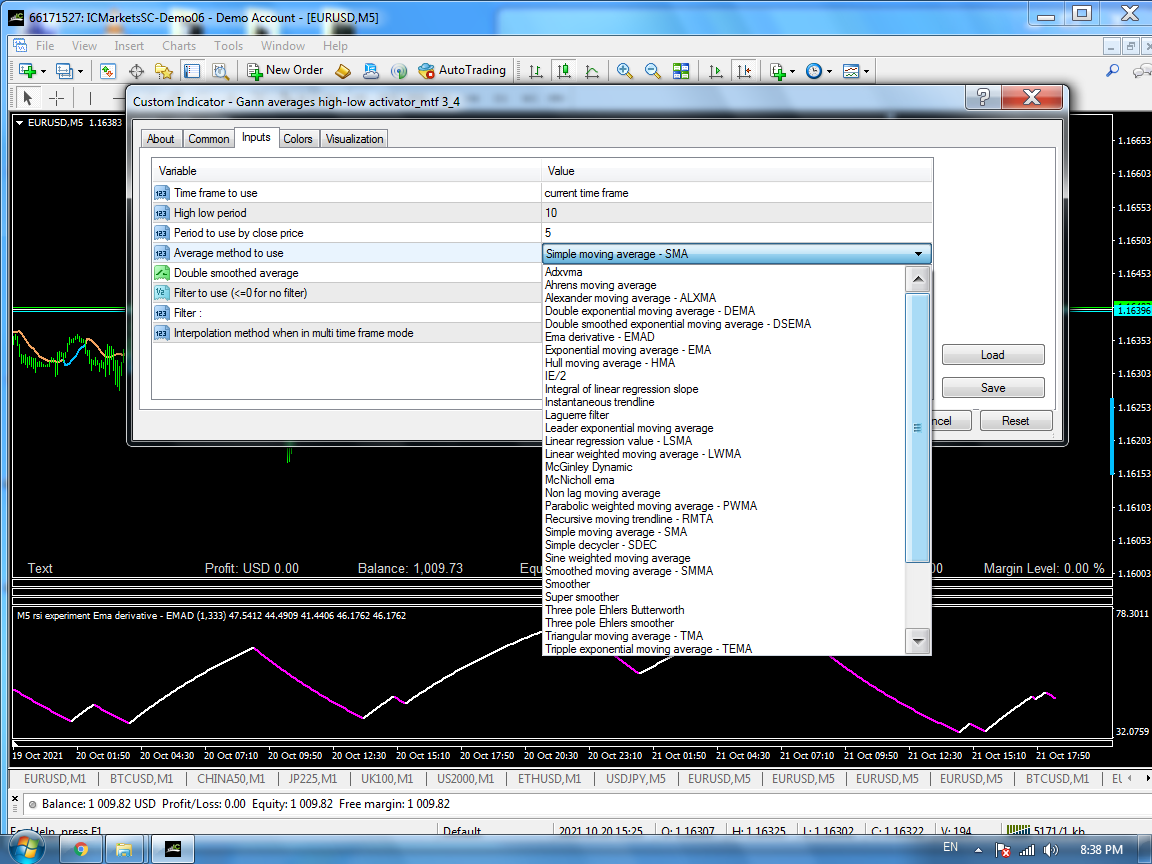Switch to the Colors tab
This screenshot has height=864, width=1152.
click(x=297, y=139)
